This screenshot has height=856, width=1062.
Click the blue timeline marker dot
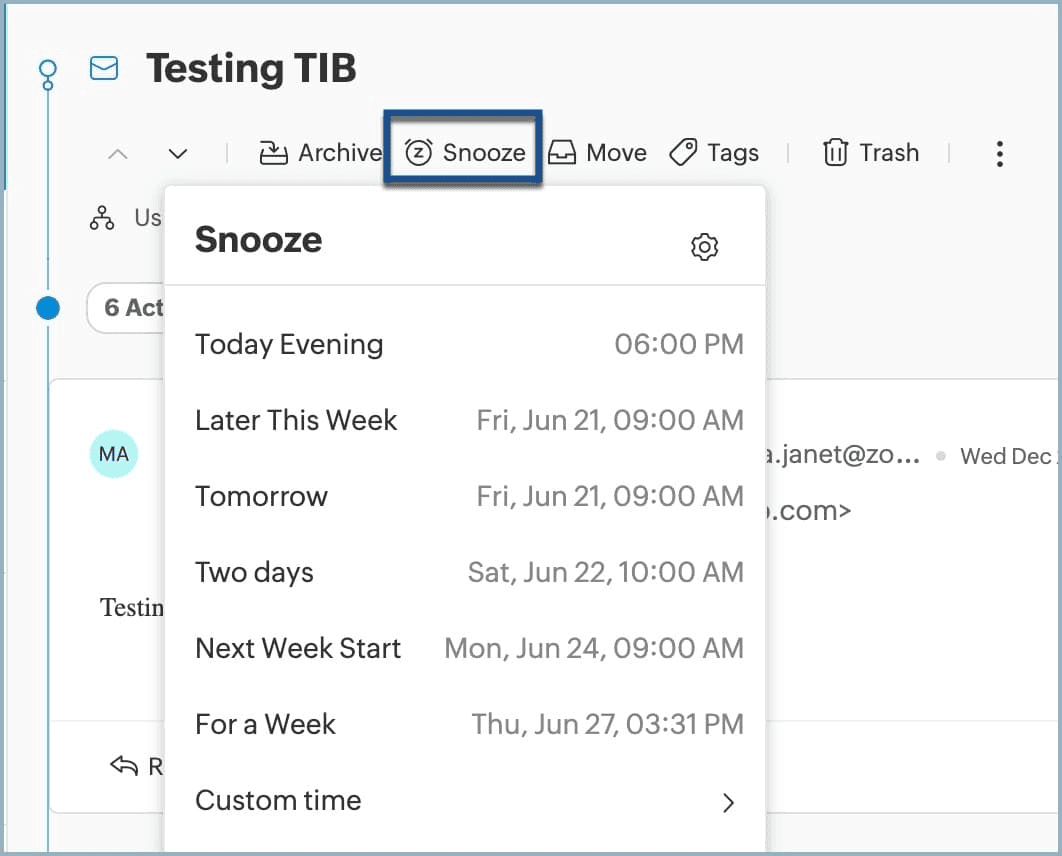click(x=48, y=308)
